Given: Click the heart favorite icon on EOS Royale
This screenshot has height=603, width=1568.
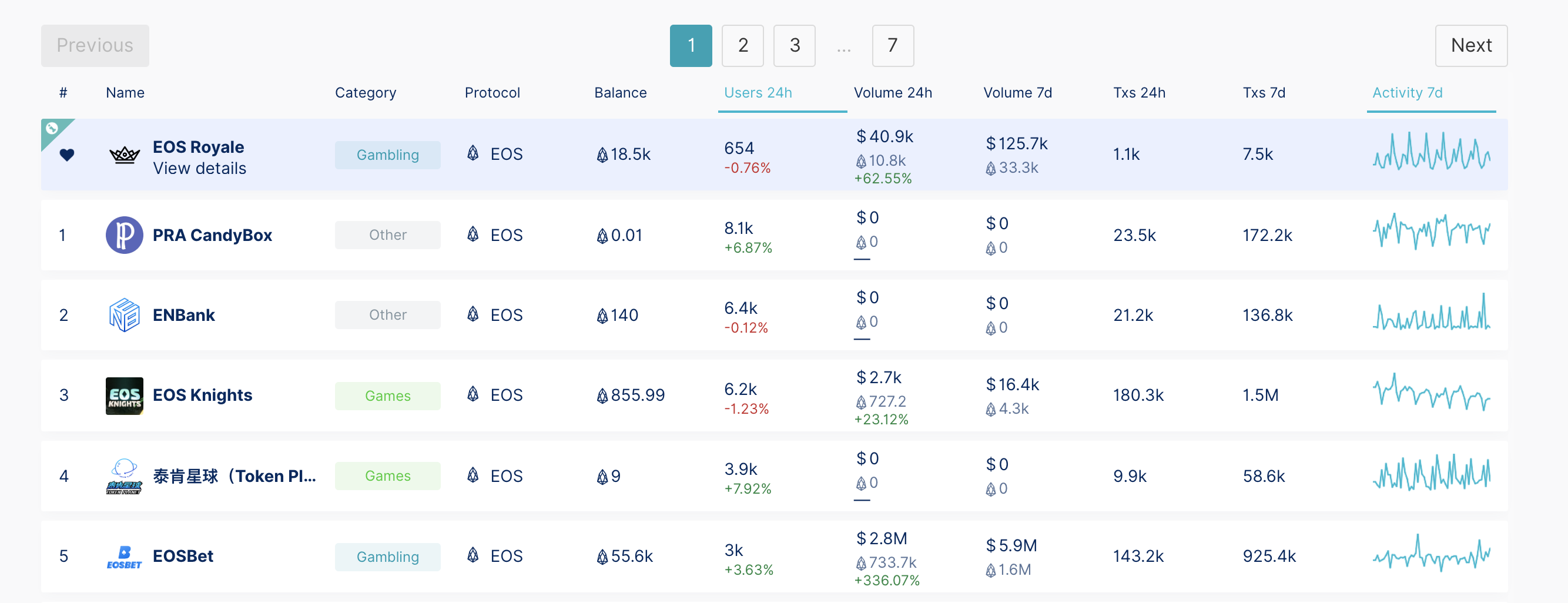Looking at the screenshot, I should tap(67, 155).
